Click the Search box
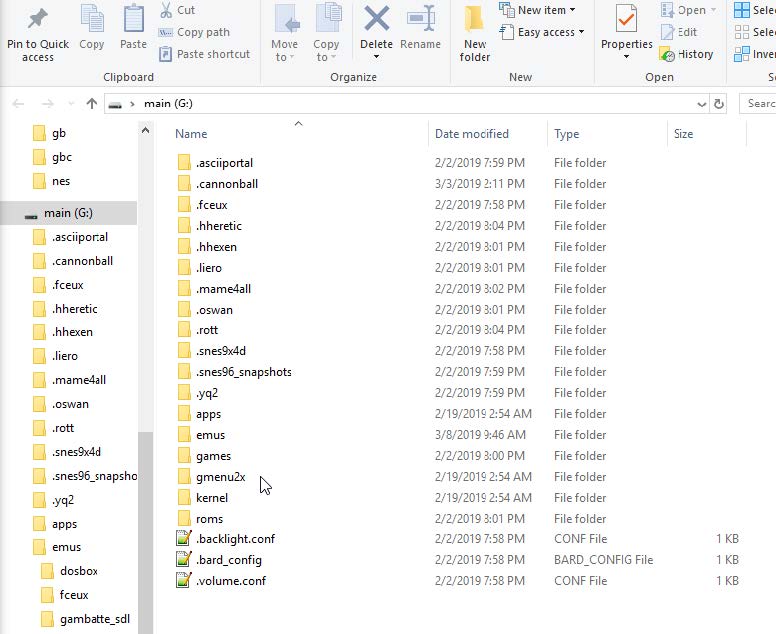Screen dimensions: 776x634 [x=758, y=103]
